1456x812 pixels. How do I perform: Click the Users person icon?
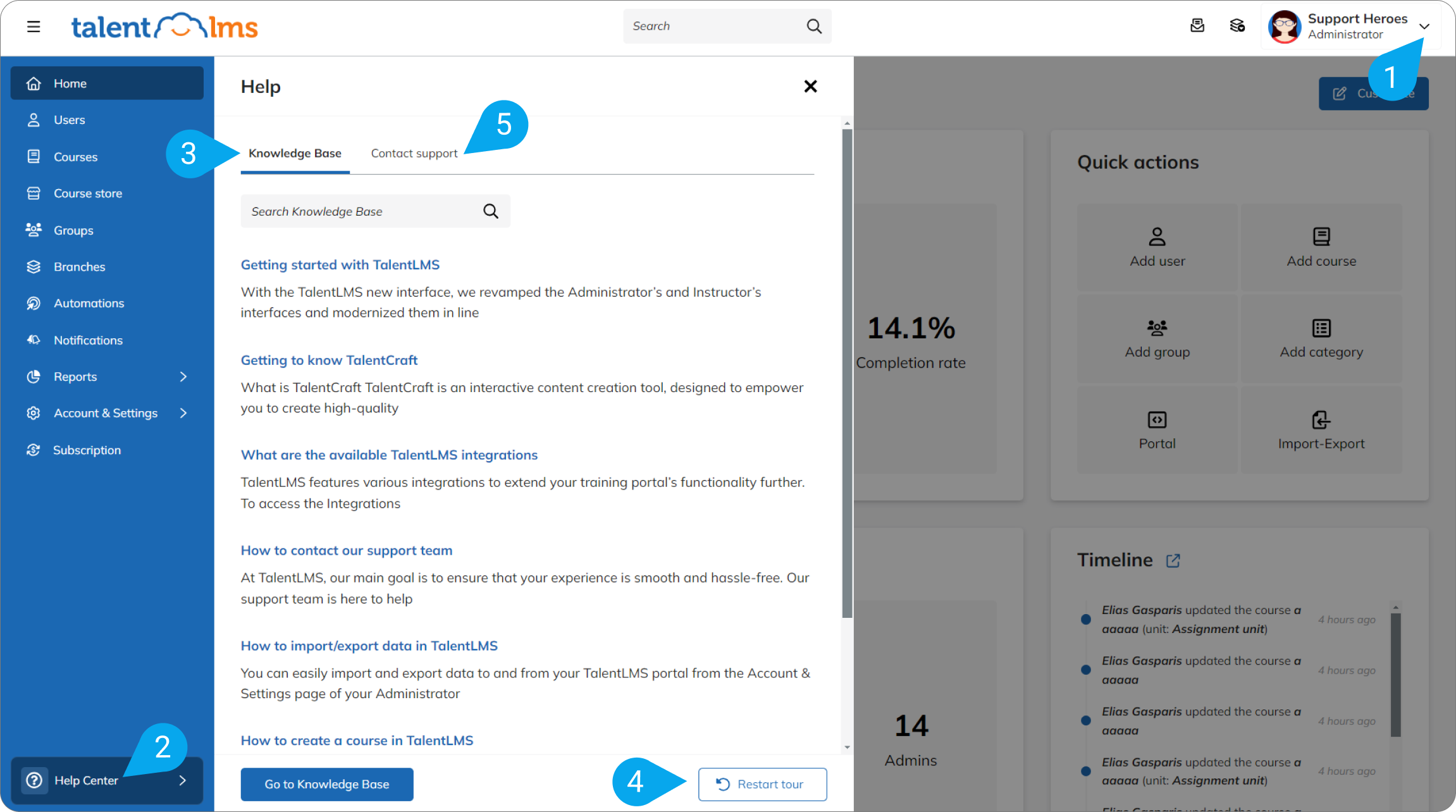[x=34, y=120]
